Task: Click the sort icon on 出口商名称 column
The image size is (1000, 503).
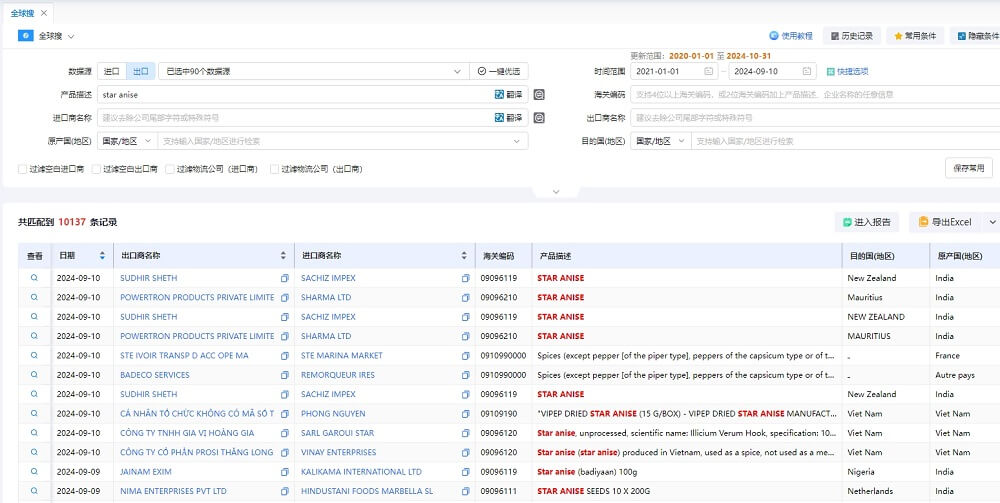Action: coord(283,256)
